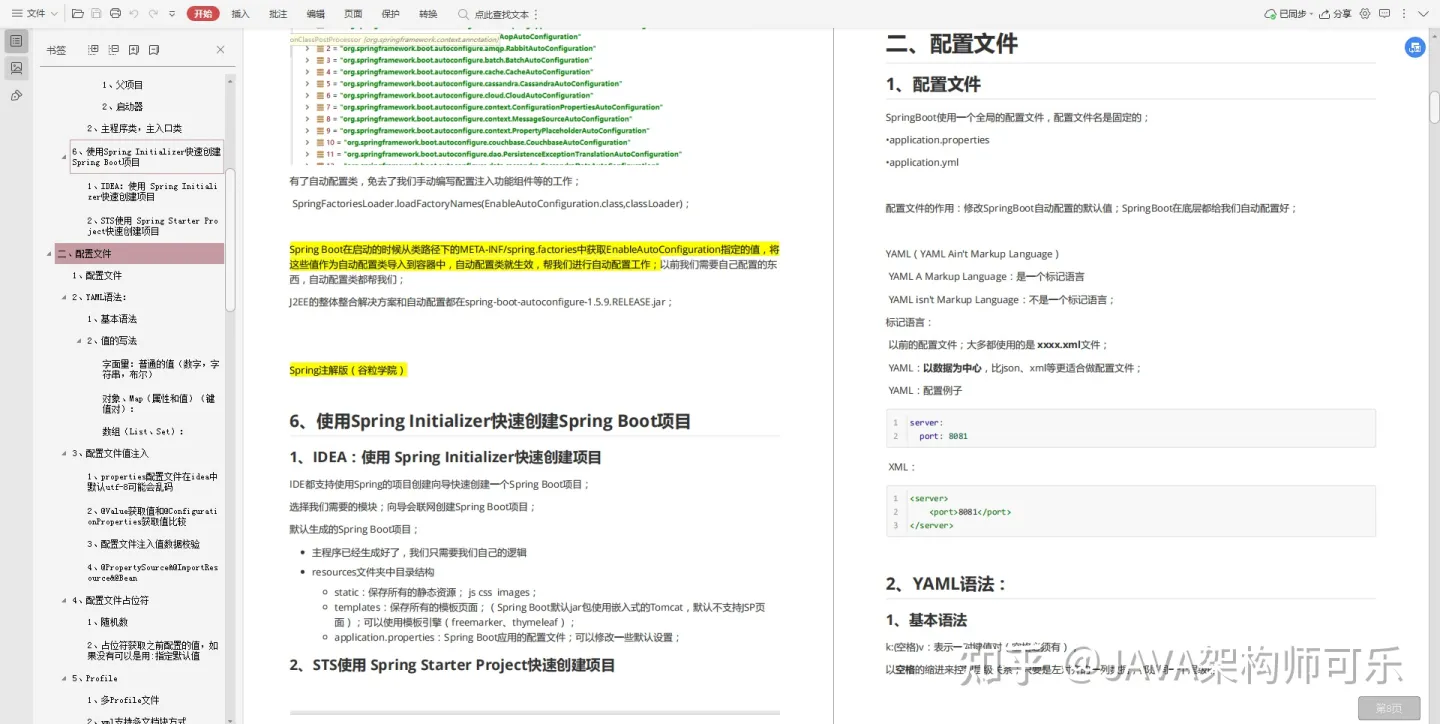The width and height of the screenshot is (1440, 724).
Task: Open the feedback message icon
Action: pos(1384,14)
